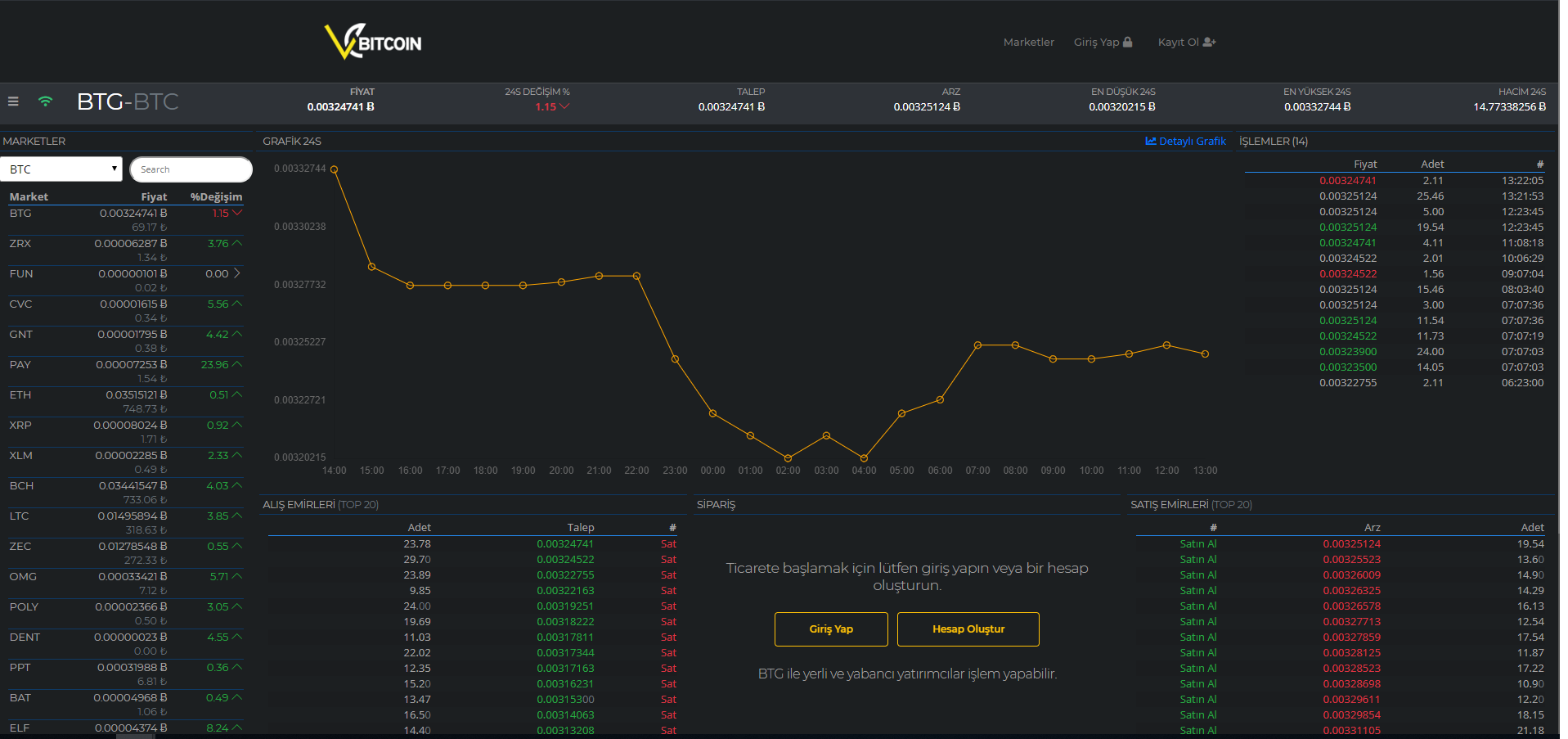Open Marketler in the top navigation

click(1028, 42)
